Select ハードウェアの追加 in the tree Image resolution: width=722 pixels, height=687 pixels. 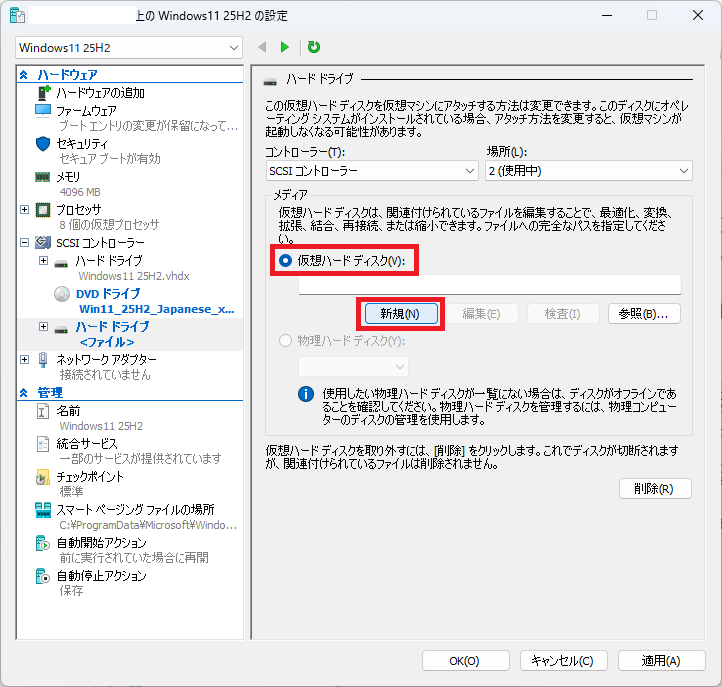click(100, 93)
